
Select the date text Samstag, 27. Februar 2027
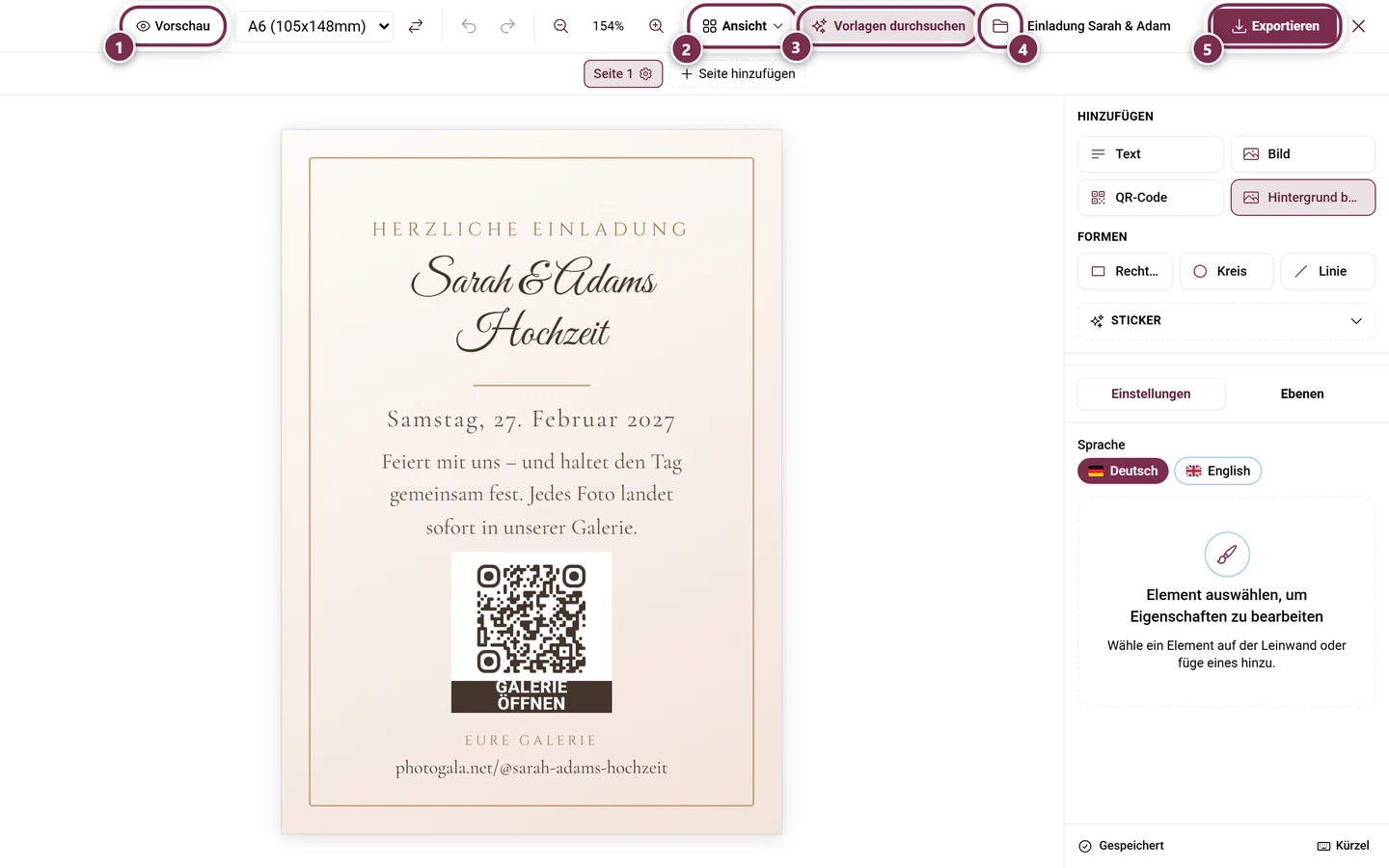(531, 420)
